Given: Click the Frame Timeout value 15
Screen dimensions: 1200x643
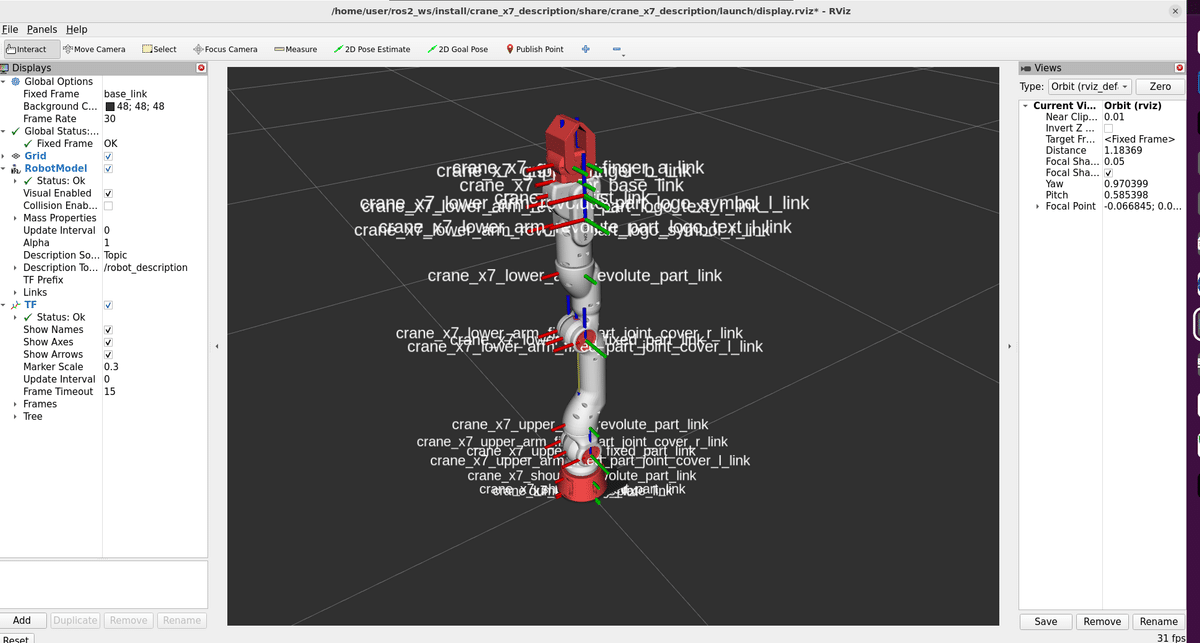Looking at the screenshot, I should (x=110, y=392).
